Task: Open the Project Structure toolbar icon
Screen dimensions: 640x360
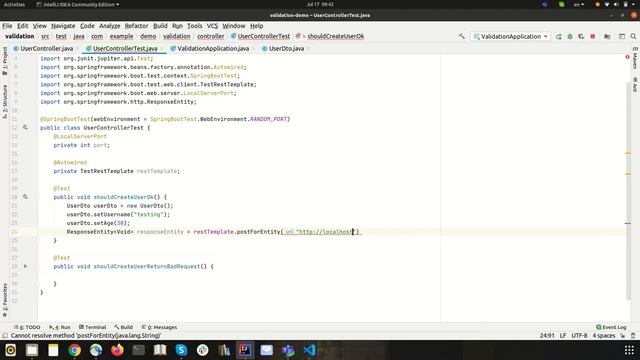Action: (607, 36)
